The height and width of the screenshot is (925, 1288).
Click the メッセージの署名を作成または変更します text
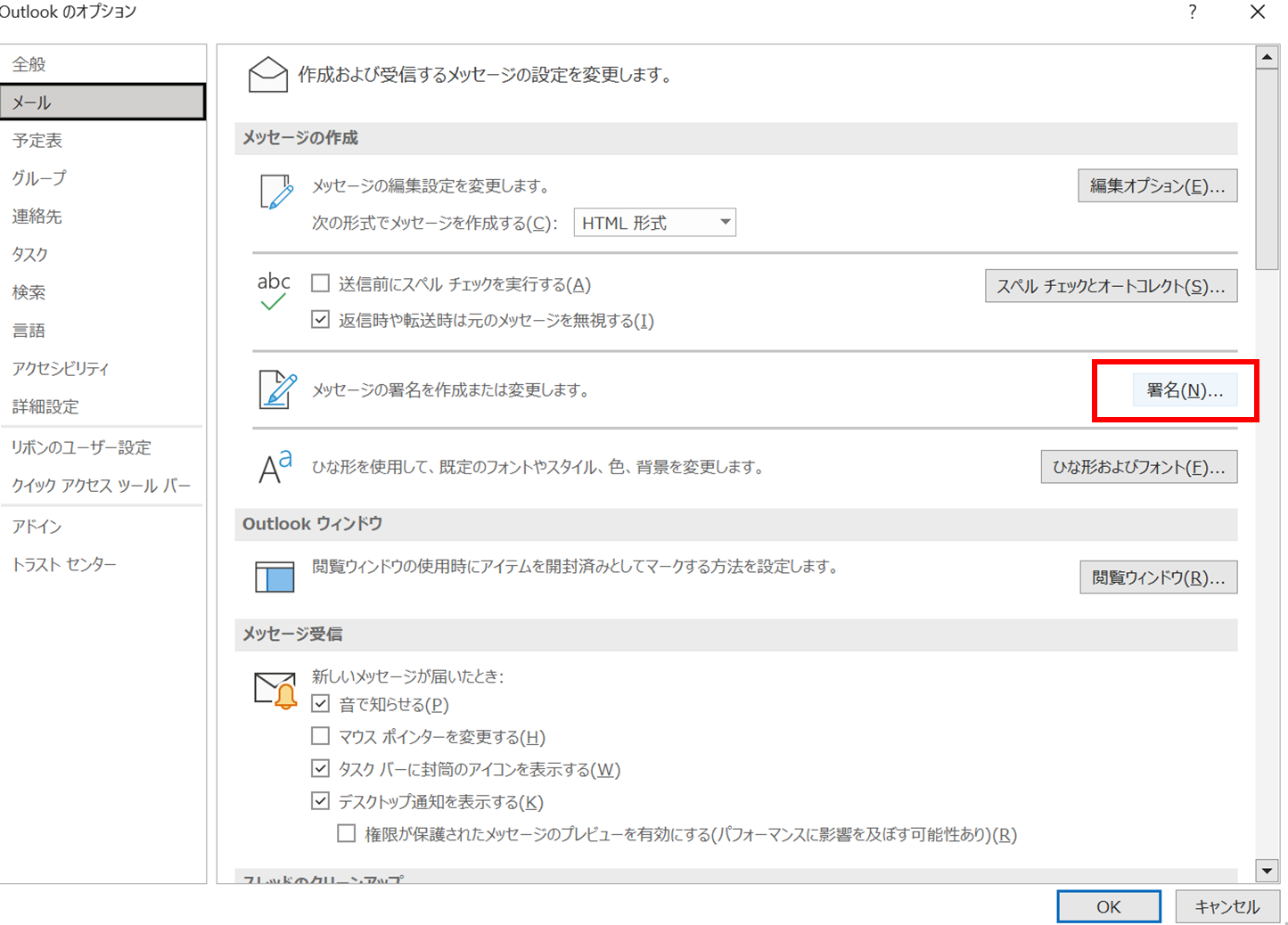click(x=450, y=390)
